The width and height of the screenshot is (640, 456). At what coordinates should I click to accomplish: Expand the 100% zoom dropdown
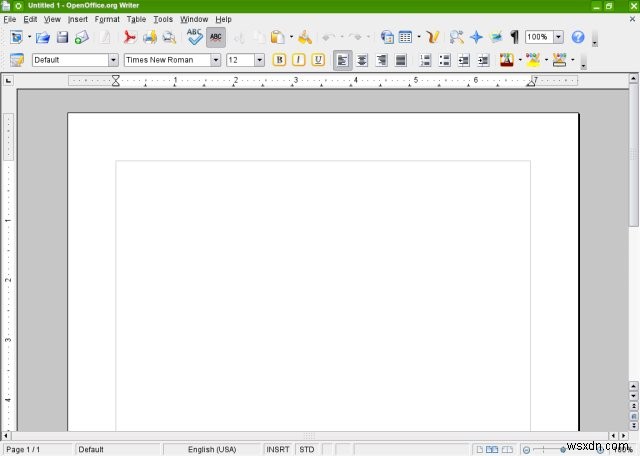point(558,37)
